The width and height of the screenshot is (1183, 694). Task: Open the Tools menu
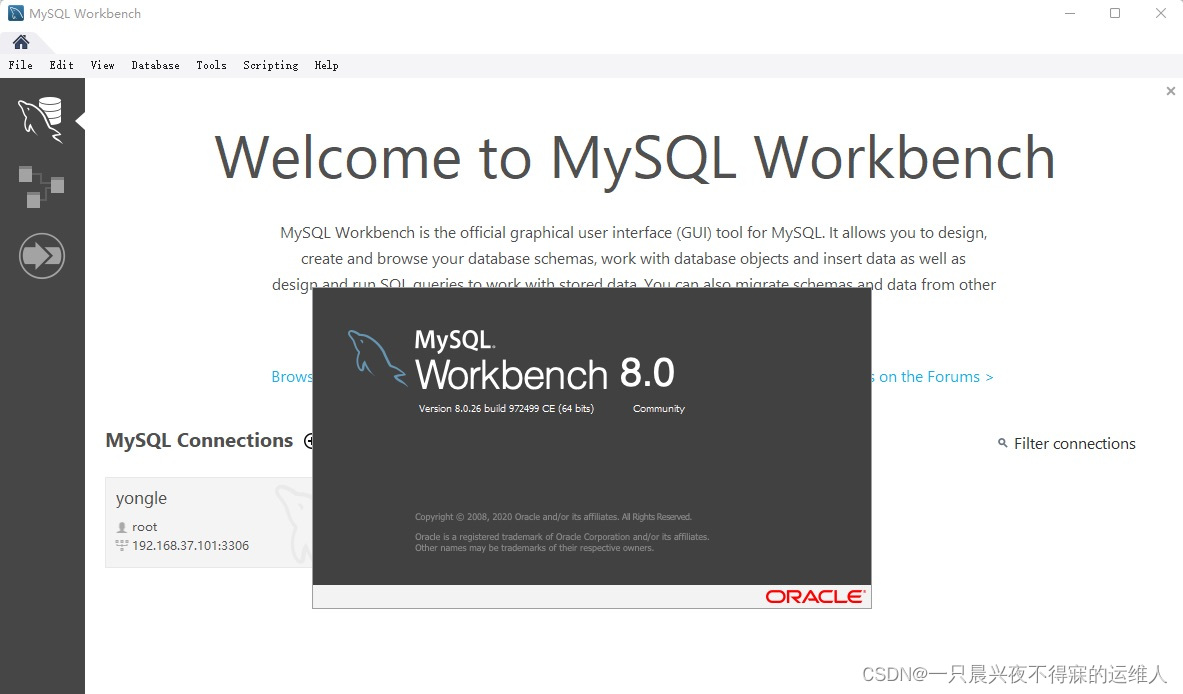click(211, 66)
